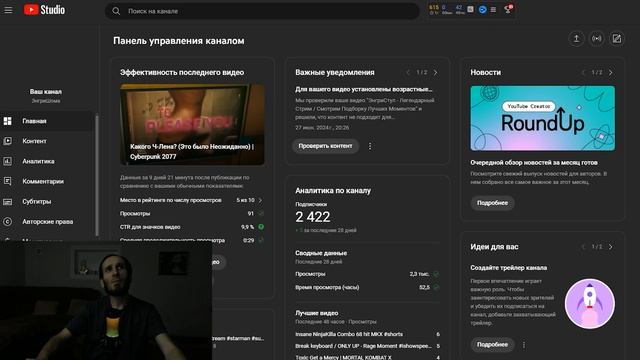The width and height of the screenshot is (640, 360).
Task: Open Break keyboard ONLY UP video row
Action: 367,346
